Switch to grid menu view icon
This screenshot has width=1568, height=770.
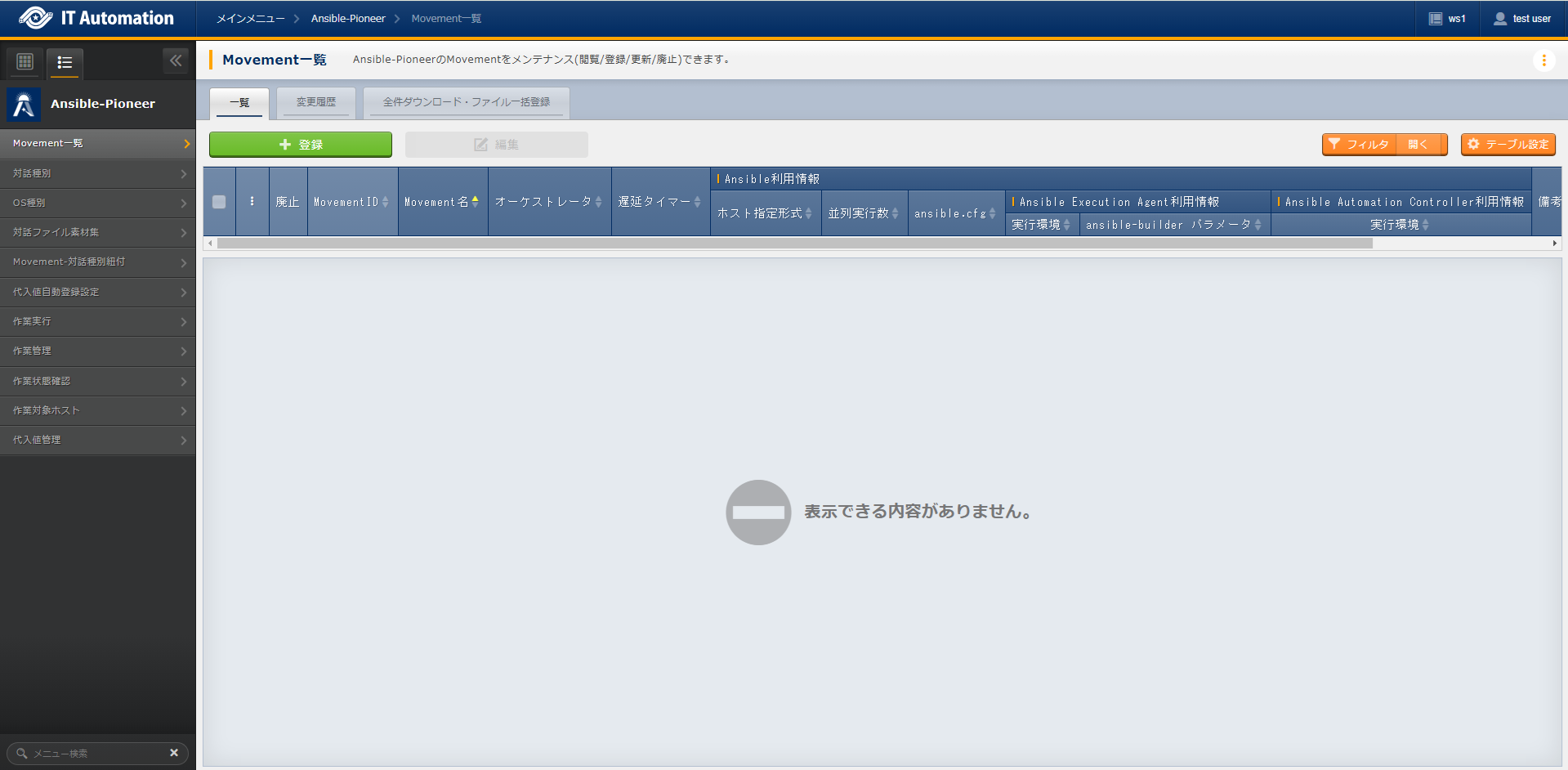click(25, 61)
